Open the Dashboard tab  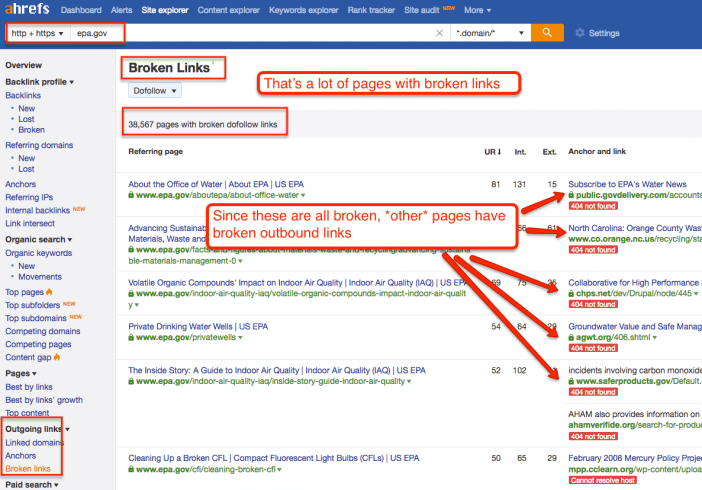click(81, 10)
